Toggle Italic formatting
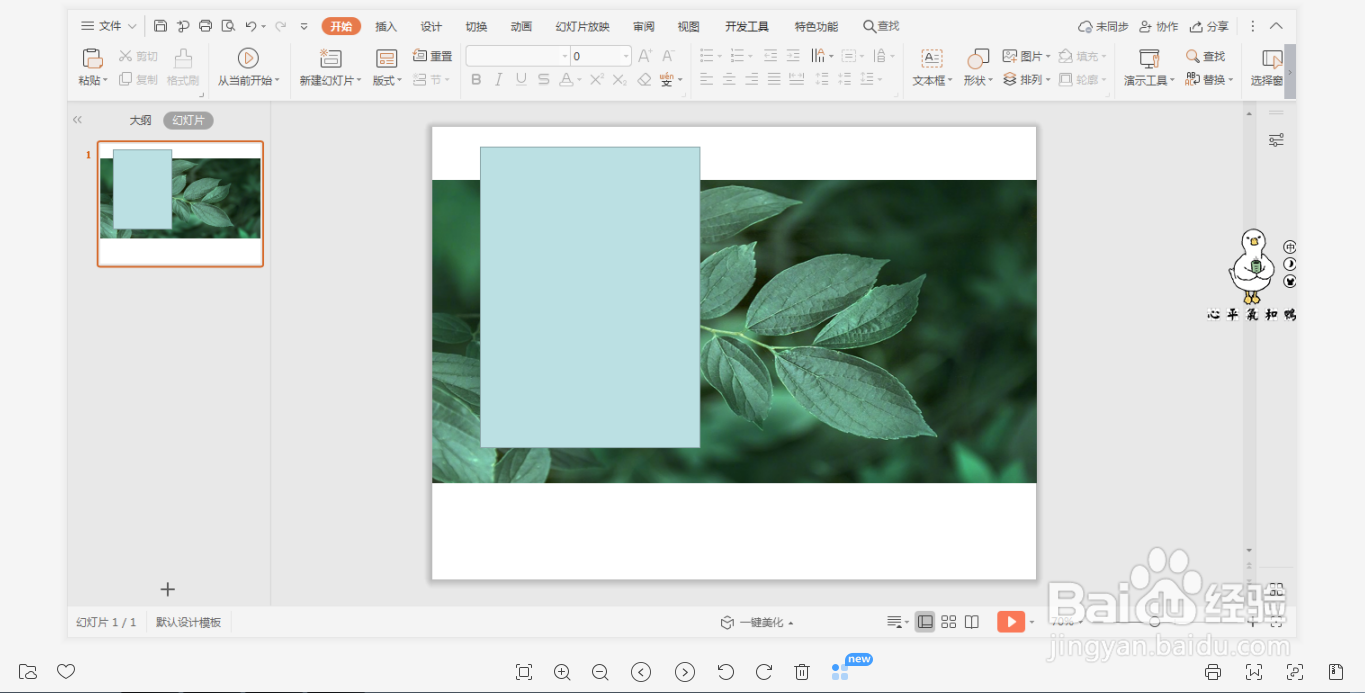 (498, 79)
